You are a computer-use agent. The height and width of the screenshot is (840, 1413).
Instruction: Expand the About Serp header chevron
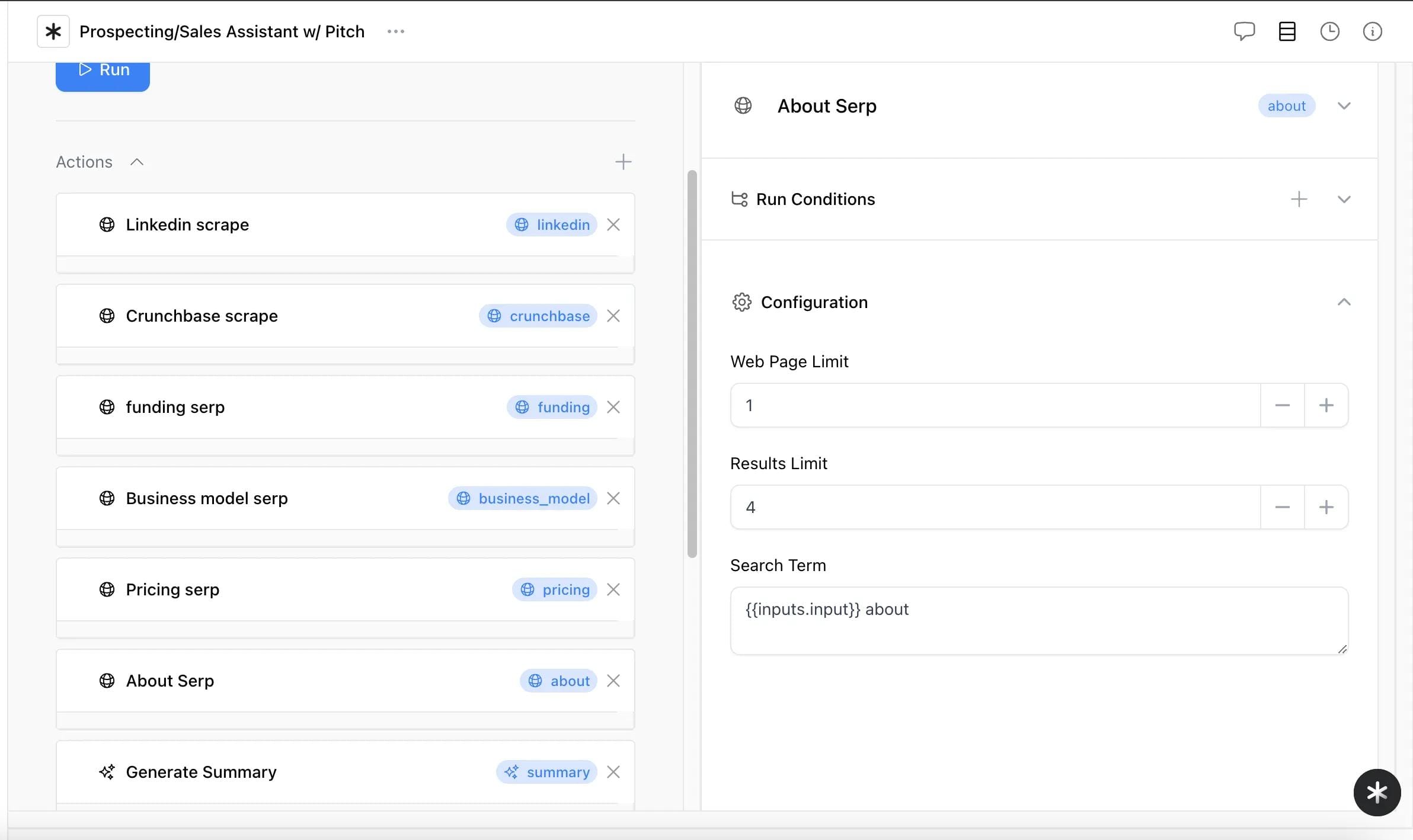pyautogui.click(x=1344, y=105)
